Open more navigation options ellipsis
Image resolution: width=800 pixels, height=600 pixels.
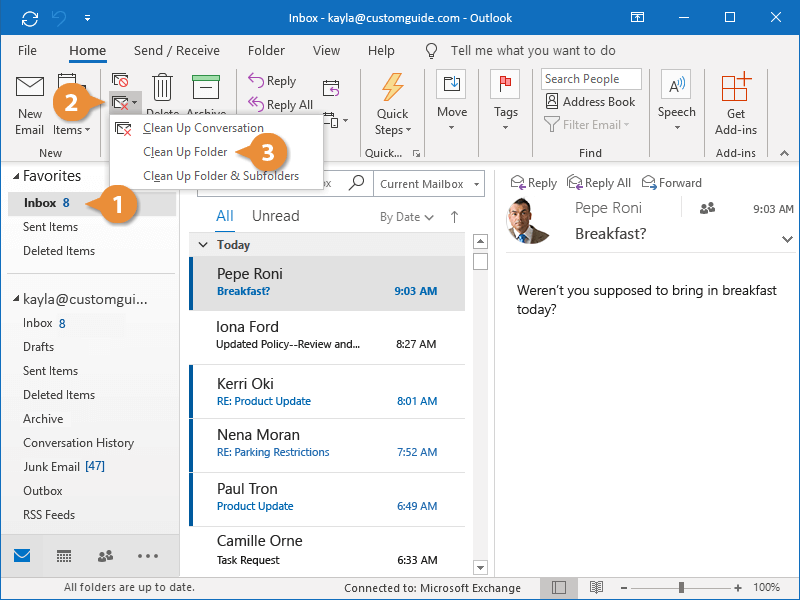[148, 556]
